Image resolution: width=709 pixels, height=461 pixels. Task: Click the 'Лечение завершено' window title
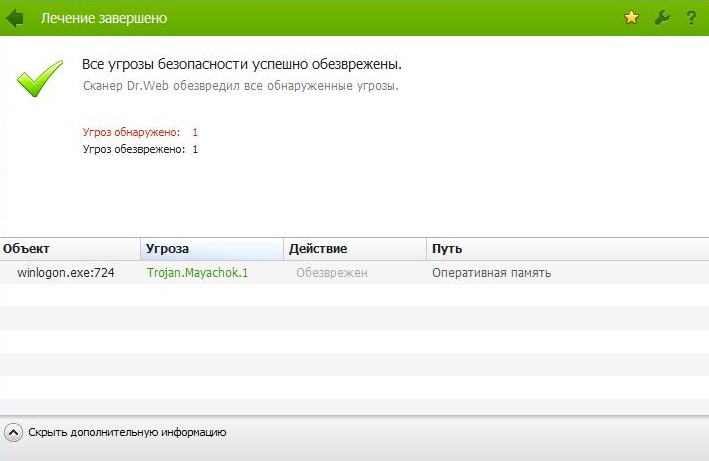click(x=103, y=18)
